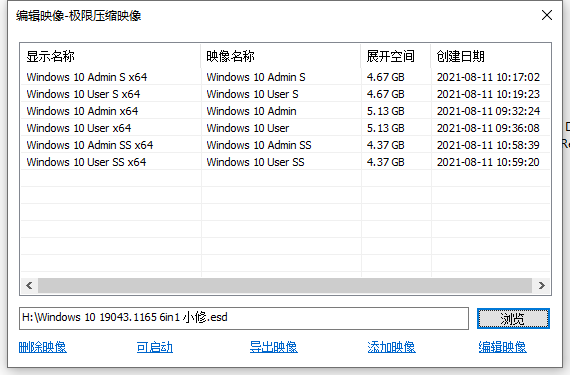
Task: Click image name Windows 10 User S
Action: tap(252, 94)
